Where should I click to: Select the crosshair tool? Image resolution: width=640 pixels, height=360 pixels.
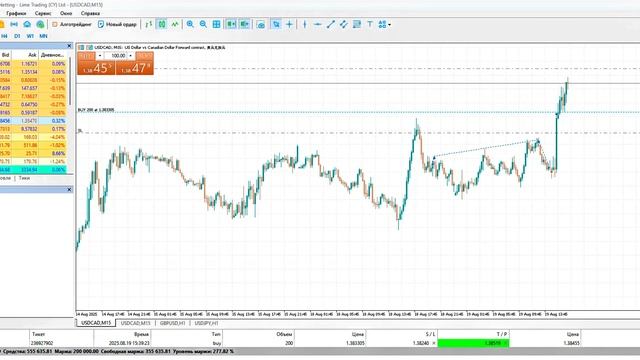tap(289, 24)
